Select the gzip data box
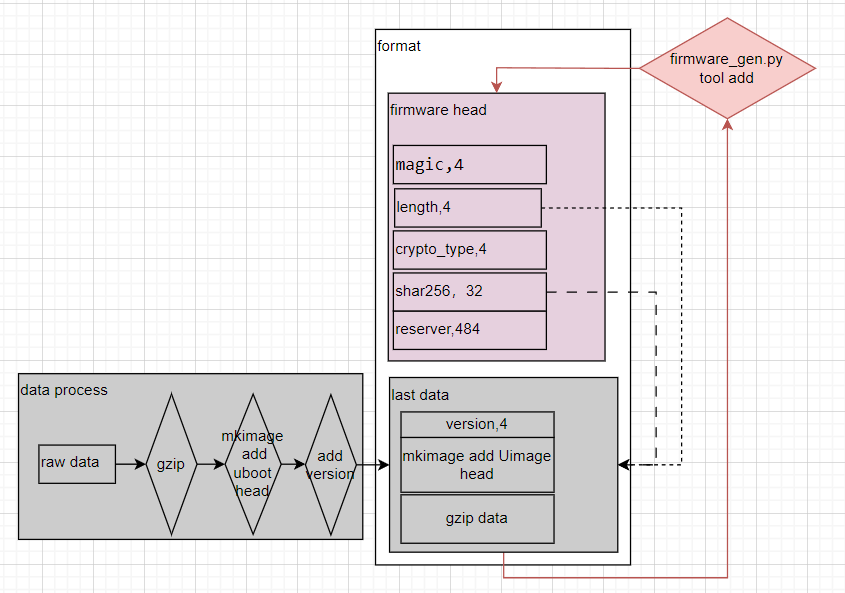The height and width of the screenshot is (593, 845). (x=477, y=518)
